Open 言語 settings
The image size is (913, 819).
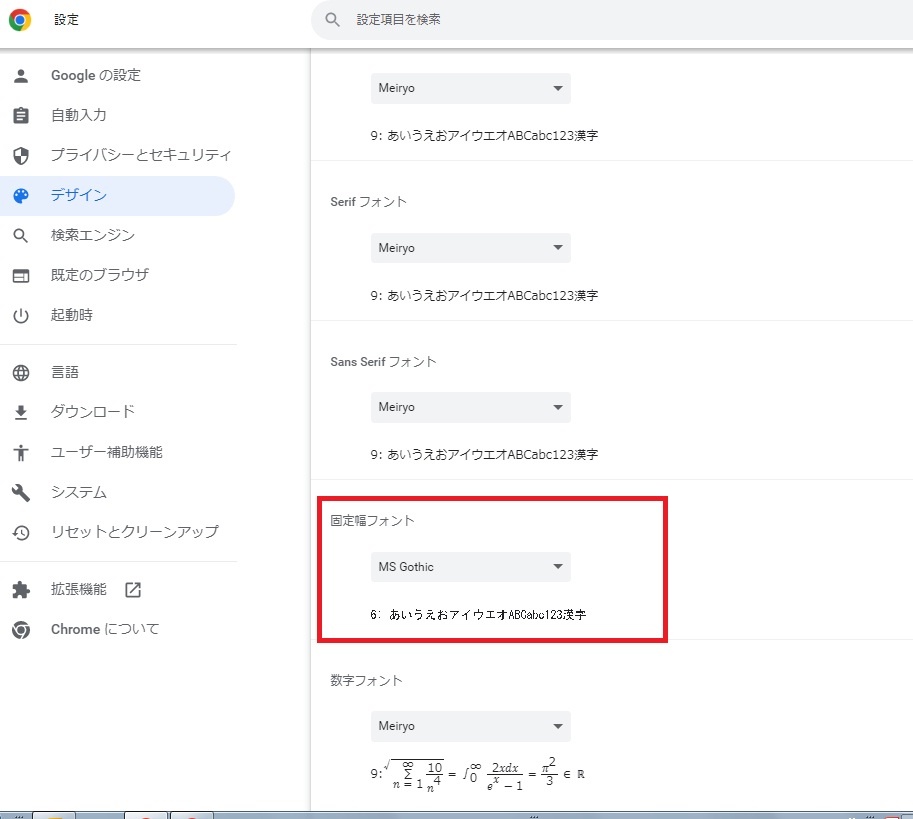pyautogui.click(x=65, y=372)
